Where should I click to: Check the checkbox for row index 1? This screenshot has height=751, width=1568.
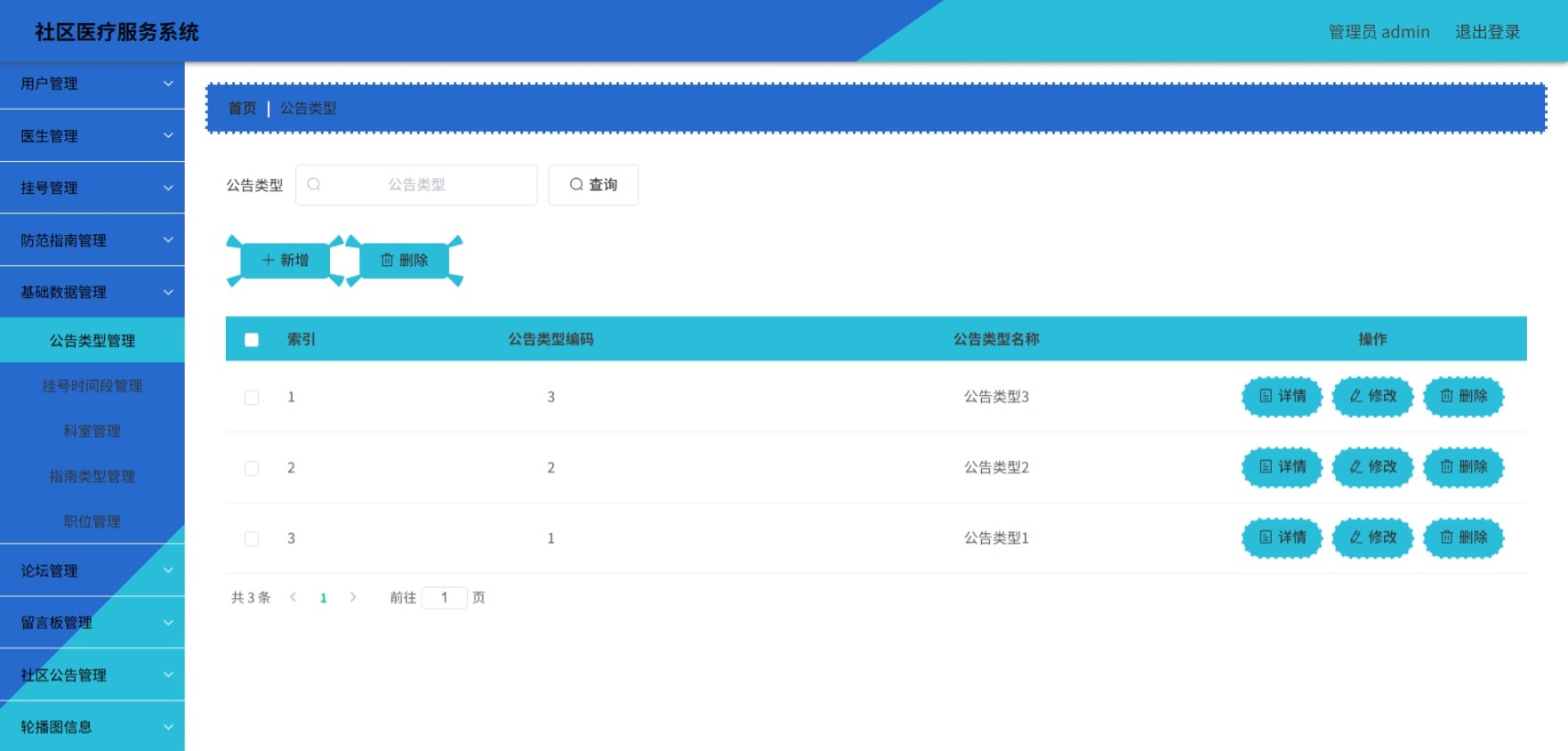[x=252, y=397]
